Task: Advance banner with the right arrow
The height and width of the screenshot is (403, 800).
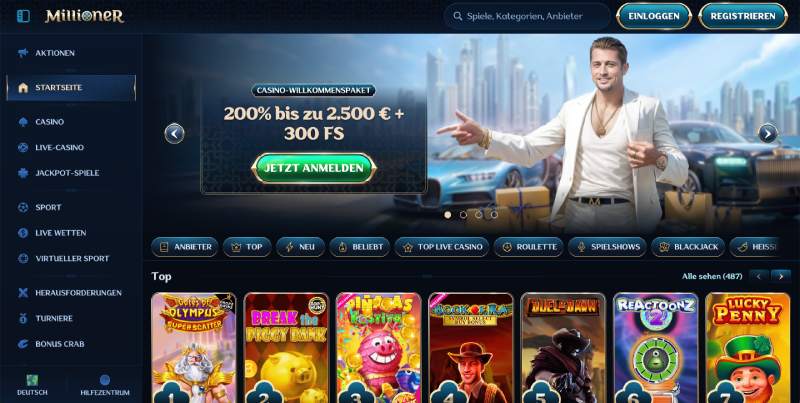Action: pos(768,134)
